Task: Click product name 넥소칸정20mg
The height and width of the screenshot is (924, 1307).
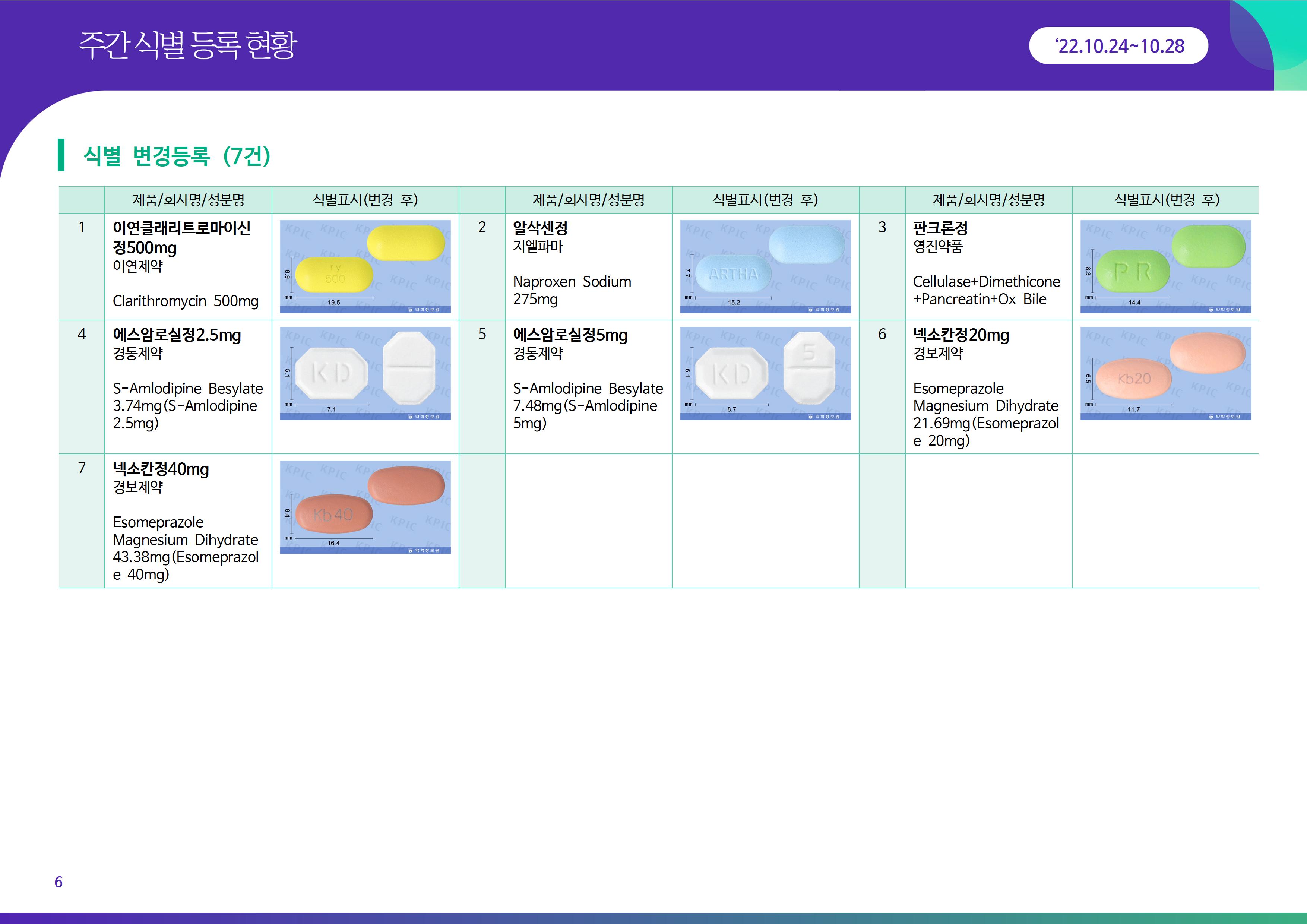Action: [961, 335]
